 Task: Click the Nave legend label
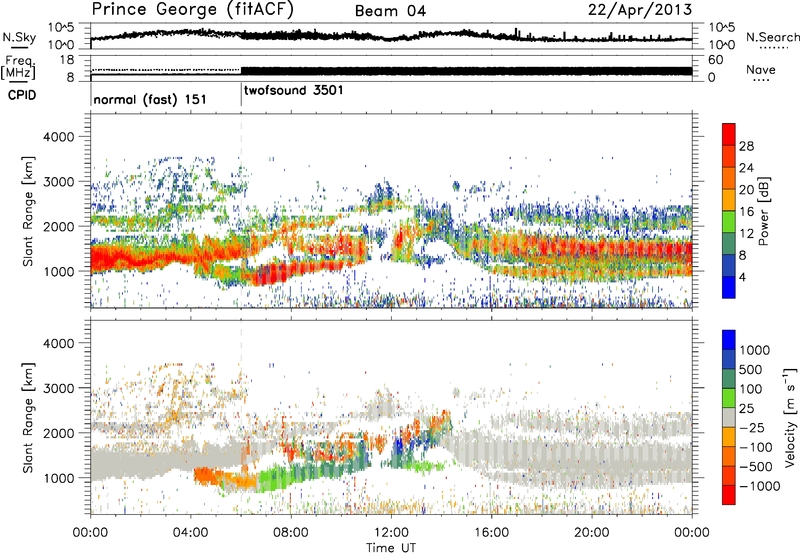coord(761,69)
